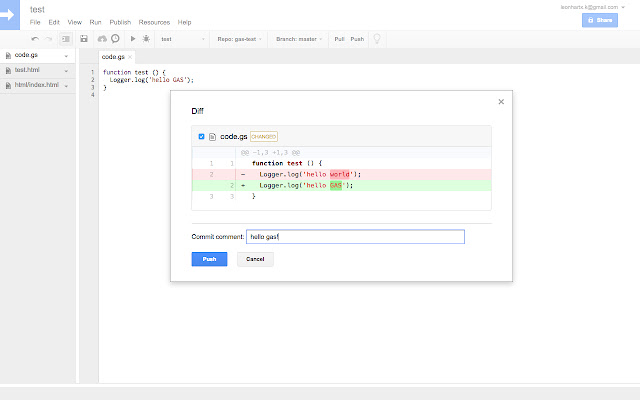Close the Diff dialog with X
Viewport: 640px width, 400px height.
coord(501,101)
